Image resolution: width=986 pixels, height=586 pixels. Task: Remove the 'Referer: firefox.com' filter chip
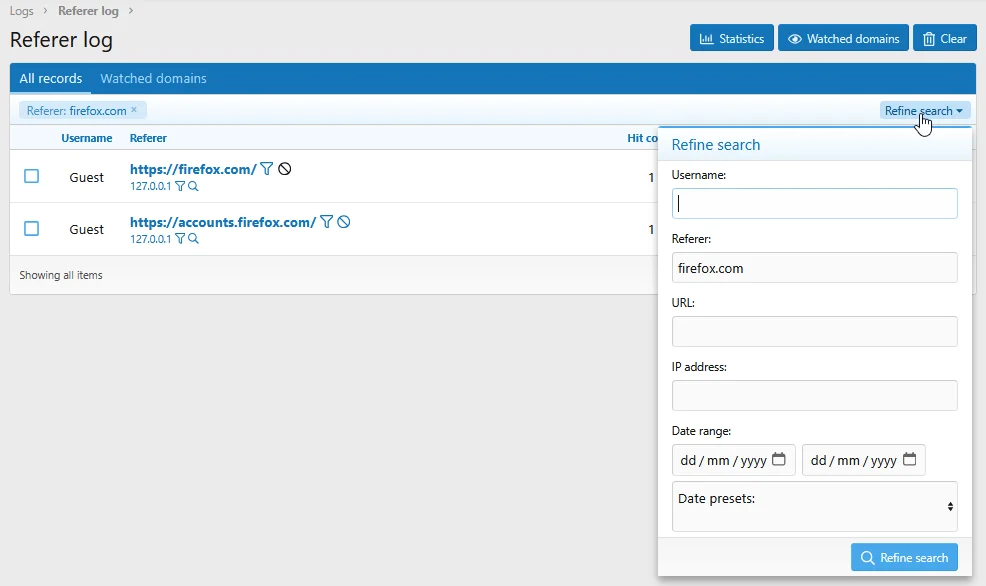pyautogui.click(x=134, y=110)
